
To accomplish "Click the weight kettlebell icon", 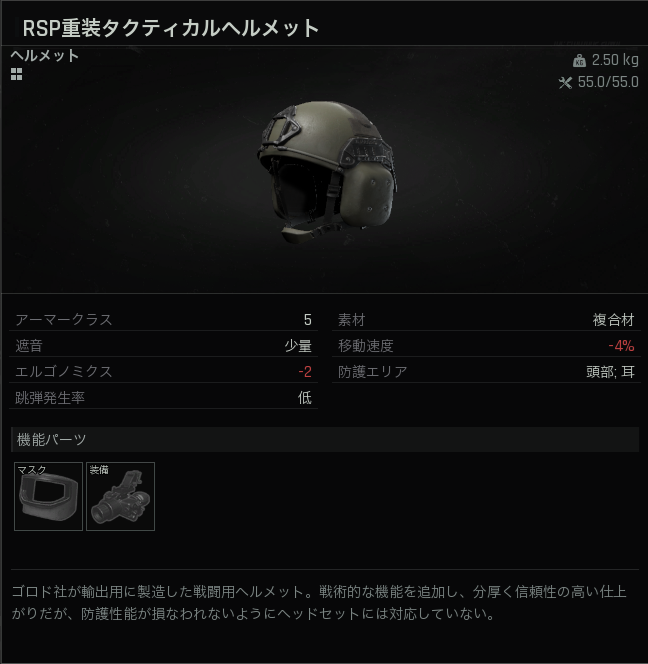I will coord(579,61).
